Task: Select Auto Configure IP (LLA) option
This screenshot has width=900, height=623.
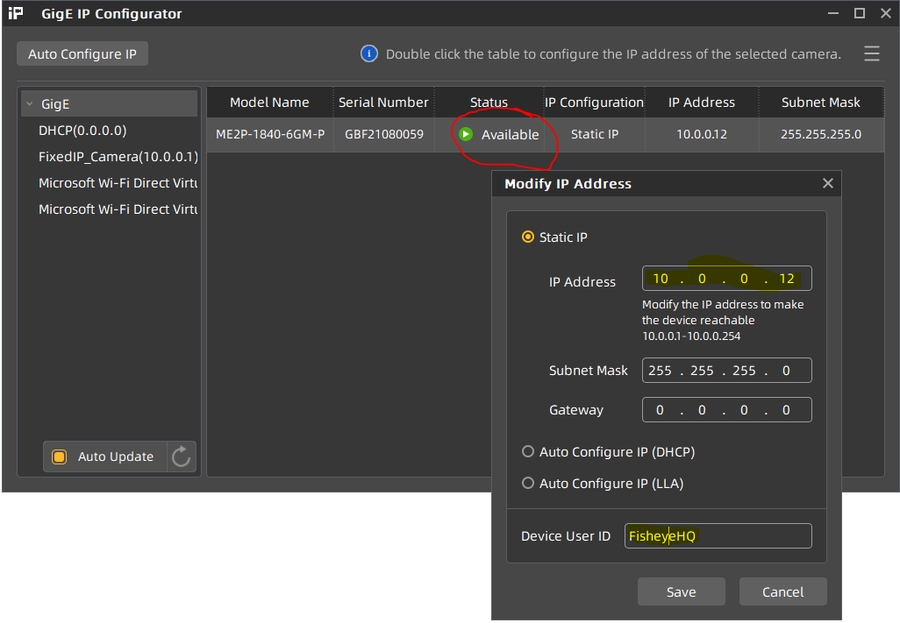Action: coord(528,483)
